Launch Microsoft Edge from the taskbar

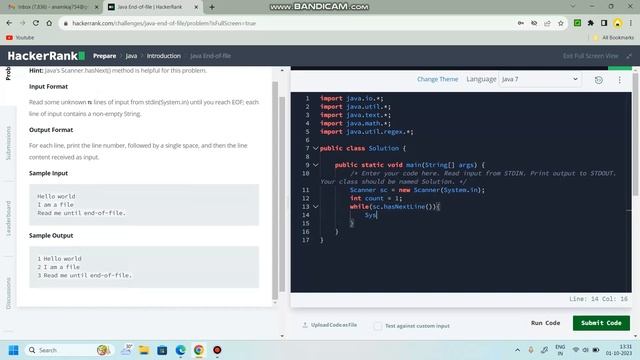tap(180, 350)
